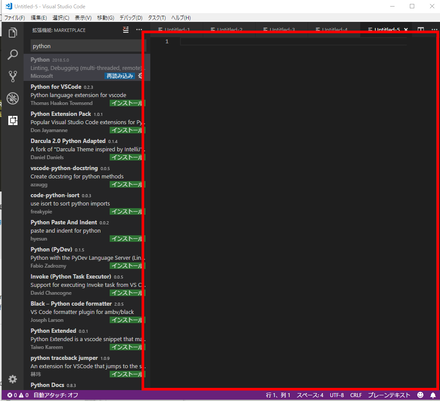Open Python Paste And Indent details
Viewport: 440px width, 401px height.
pos(87,230)
